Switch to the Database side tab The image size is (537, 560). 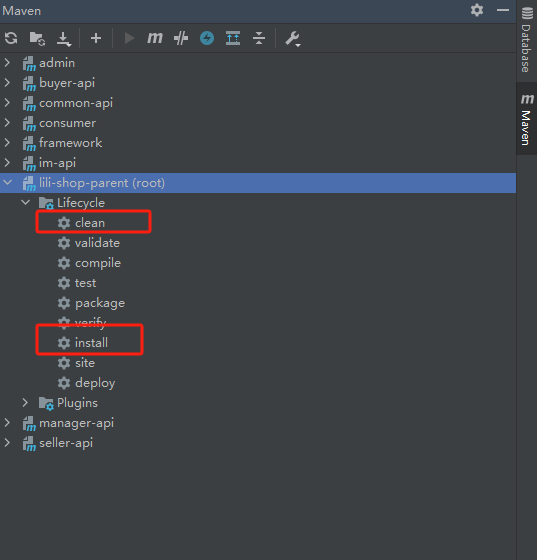click(x=526, y=39)
